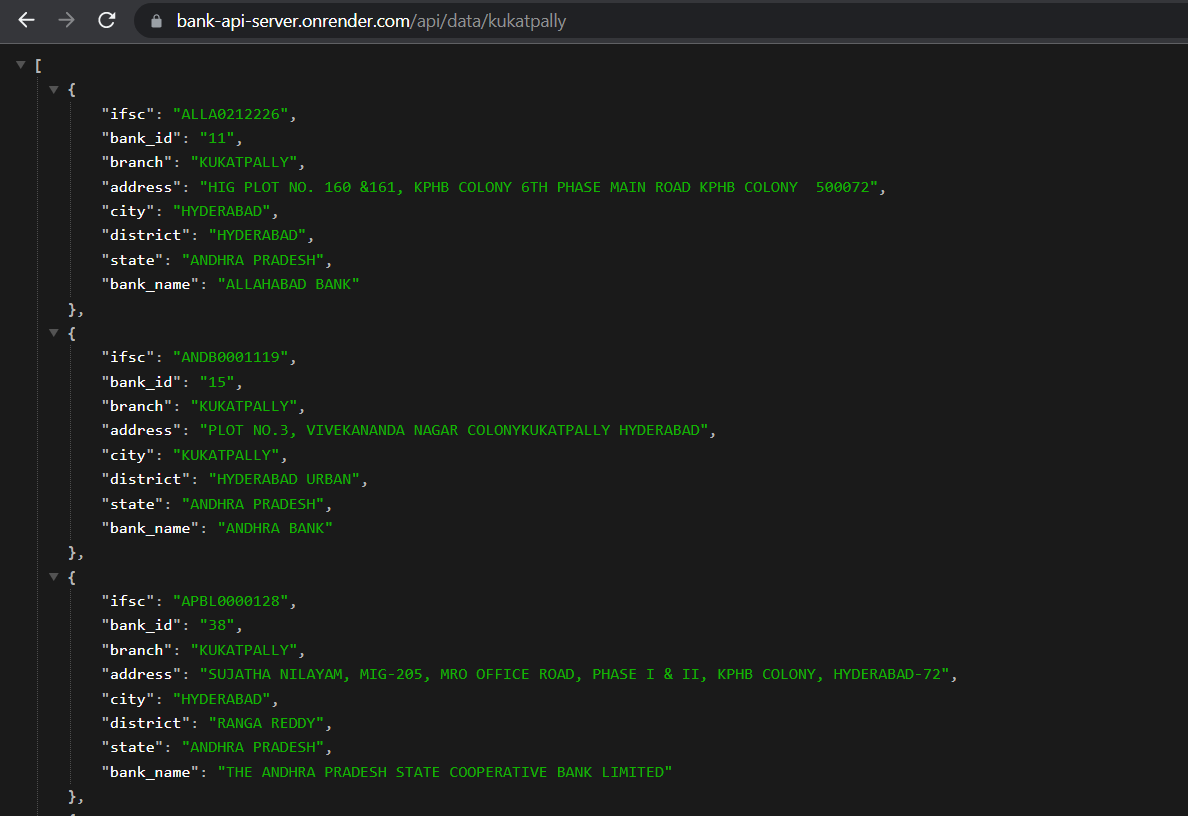The height and width of the screenshot is (816, 1188).
Task: Select the IFSC value "ALLA0212226"
Action: pyautogui.click(x=230, y=114)
